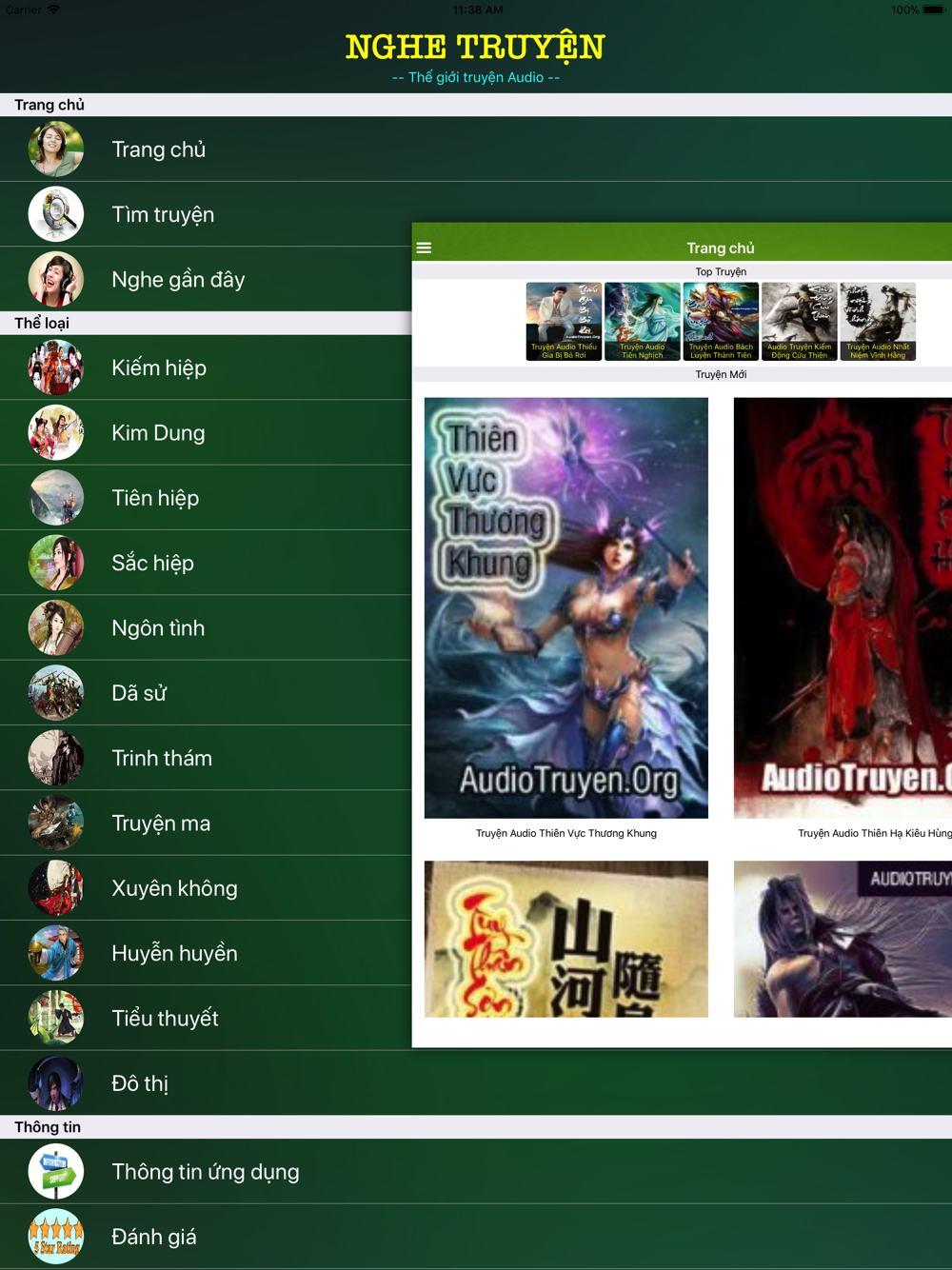Open top story Nhất Niệm Vĩnh Hằng
Screen dimensions: 952x1270
(x=878, y=321)
